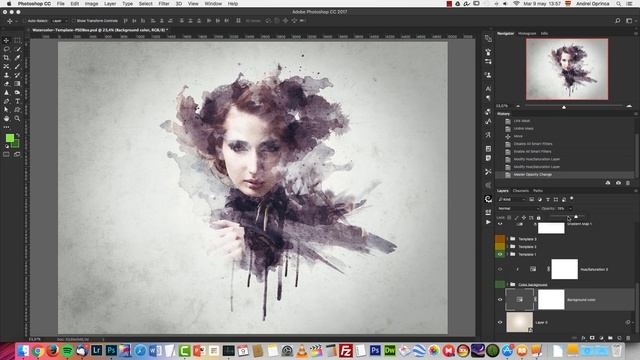Select the Clone Stamp tool
Viewport: 640px width, 360px height.
(x=7, y=75)
